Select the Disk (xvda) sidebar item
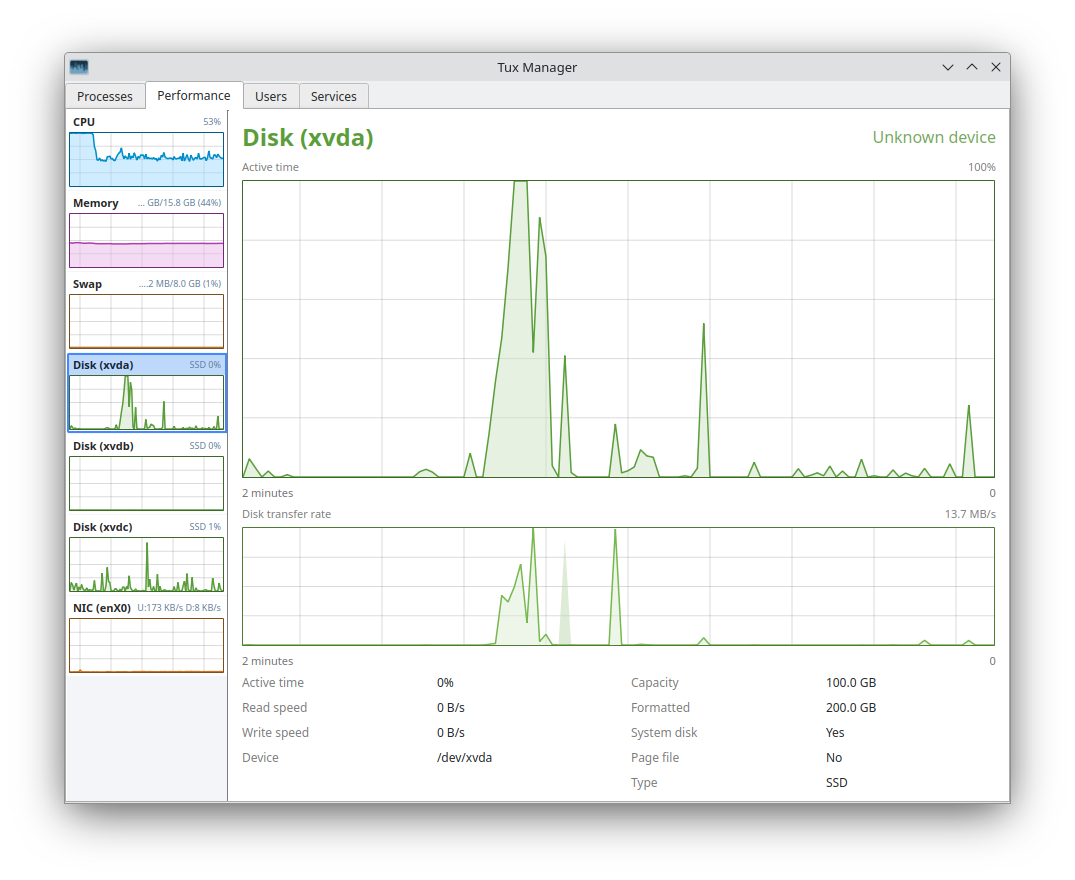Screen dimensions: 1075x880 point(147,393)
